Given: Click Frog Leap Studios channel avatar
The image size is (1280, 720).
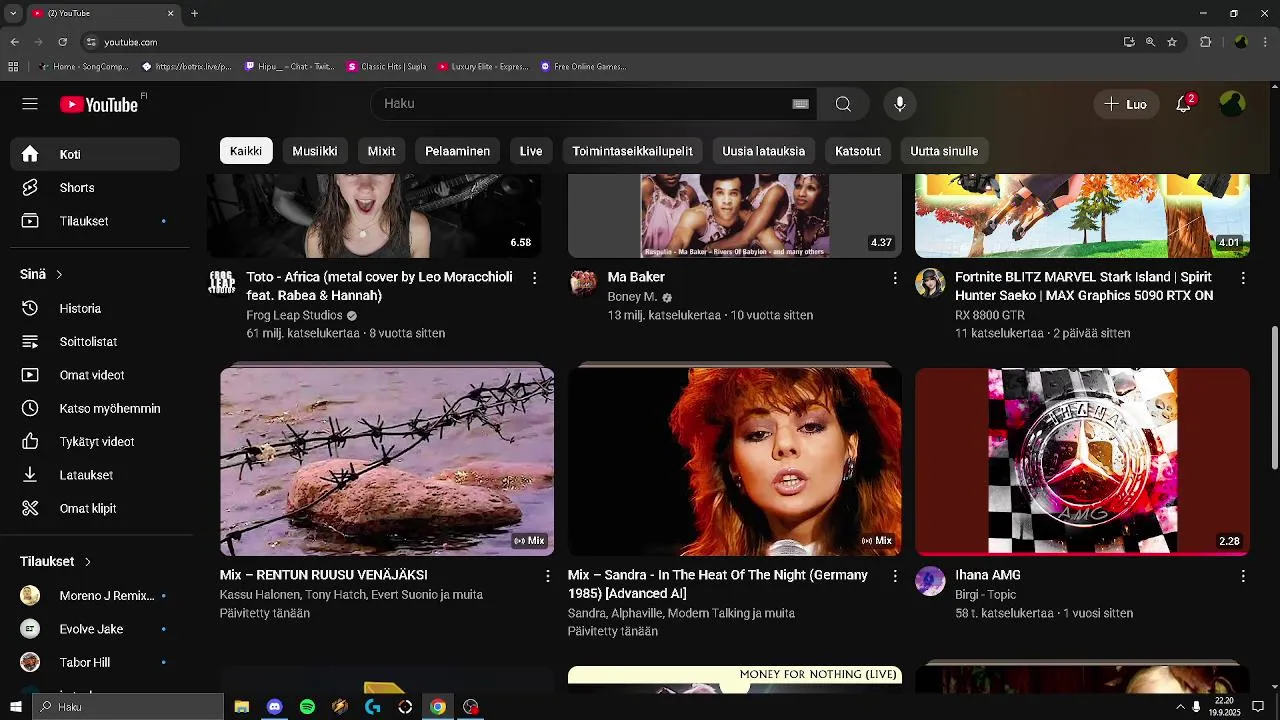Looking at the screenshot, I should point(222,283).
